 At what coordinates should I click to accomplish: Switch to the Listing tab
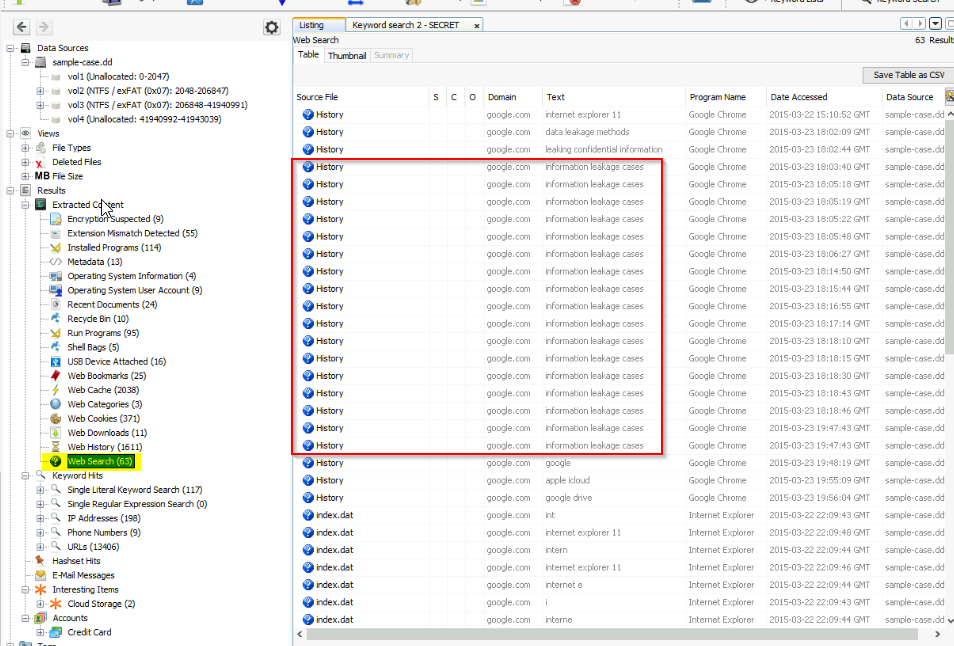click(x=318, y=25)
